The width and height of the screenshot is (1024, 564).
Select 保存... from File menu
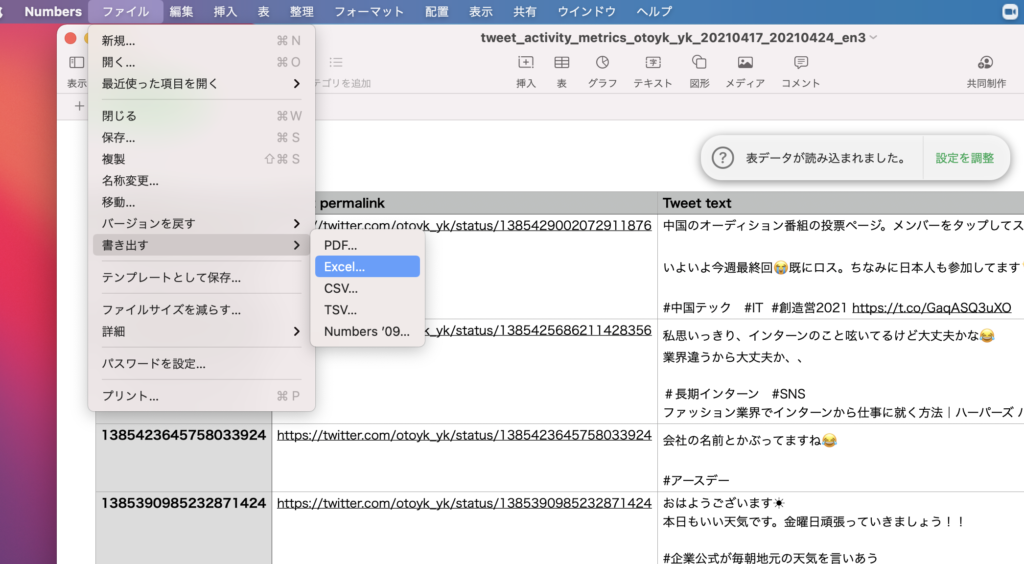click(201, 138)
